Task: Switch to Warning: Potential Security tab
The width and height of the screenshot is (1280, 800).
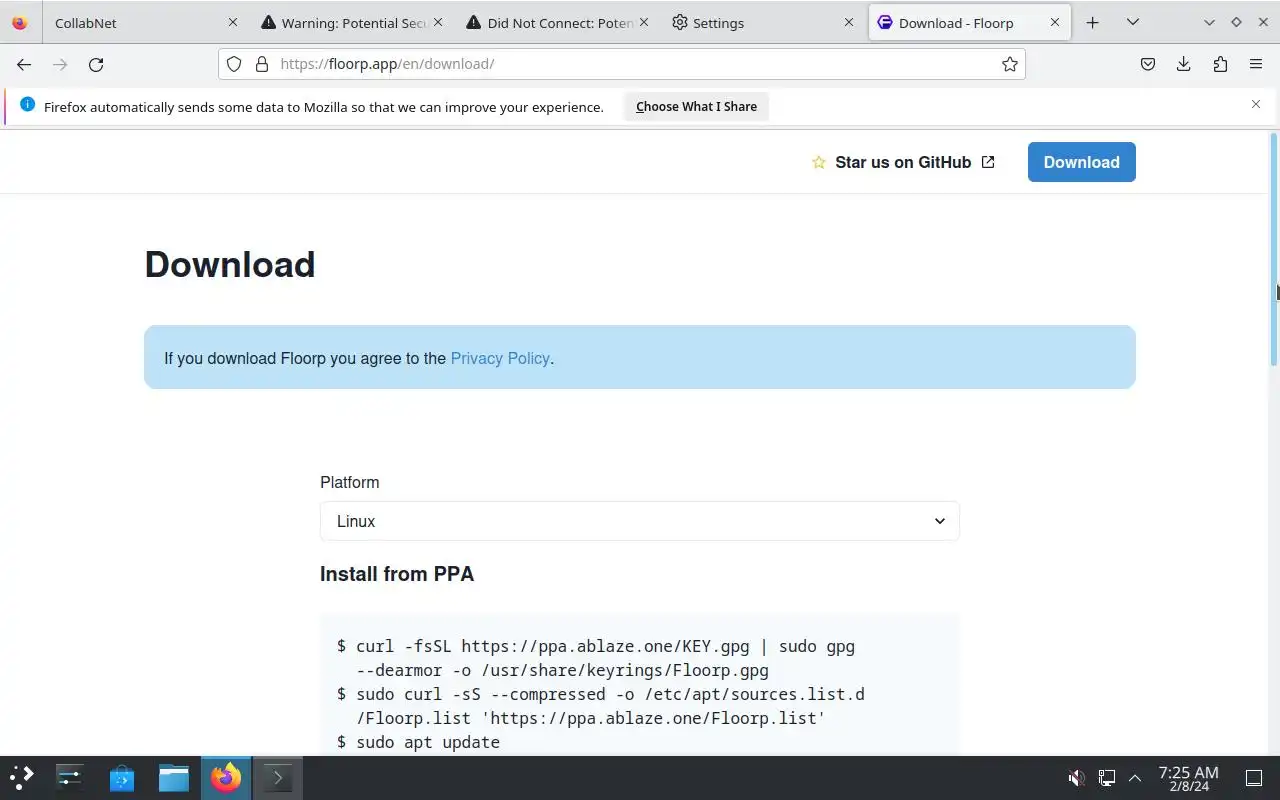Action: (350, 22)
